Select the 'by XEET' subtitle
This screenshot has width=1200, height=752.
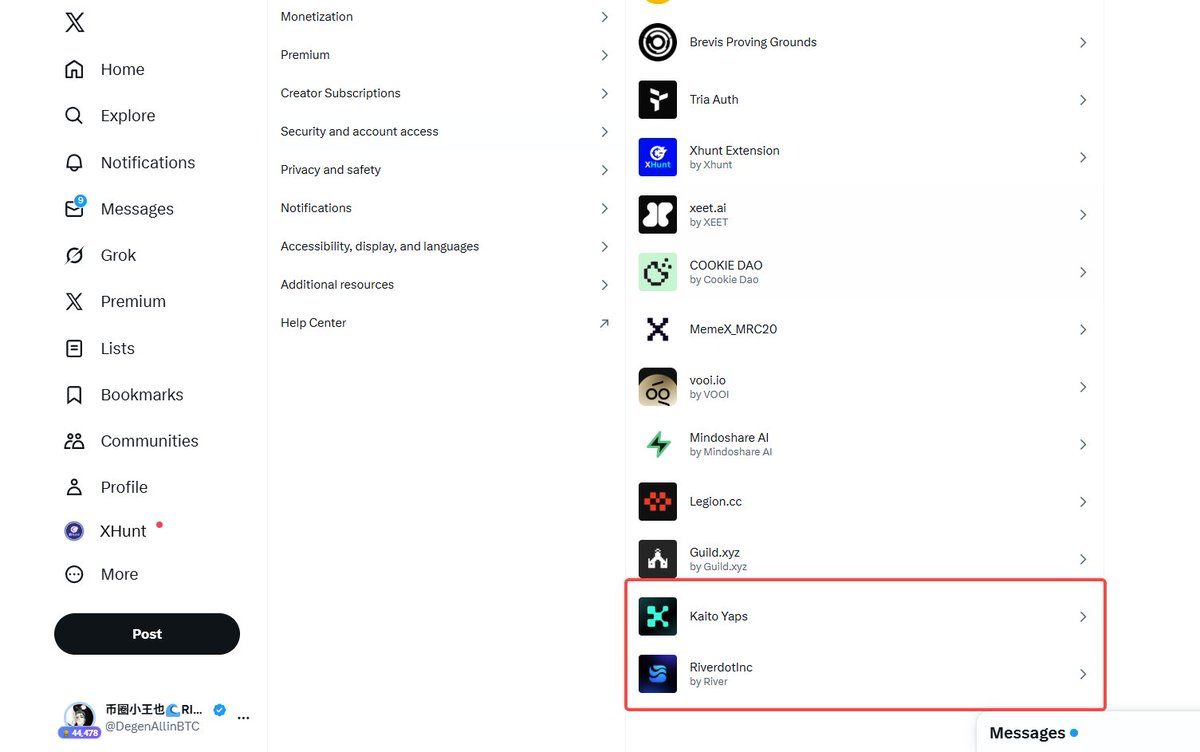click(709, 222)
